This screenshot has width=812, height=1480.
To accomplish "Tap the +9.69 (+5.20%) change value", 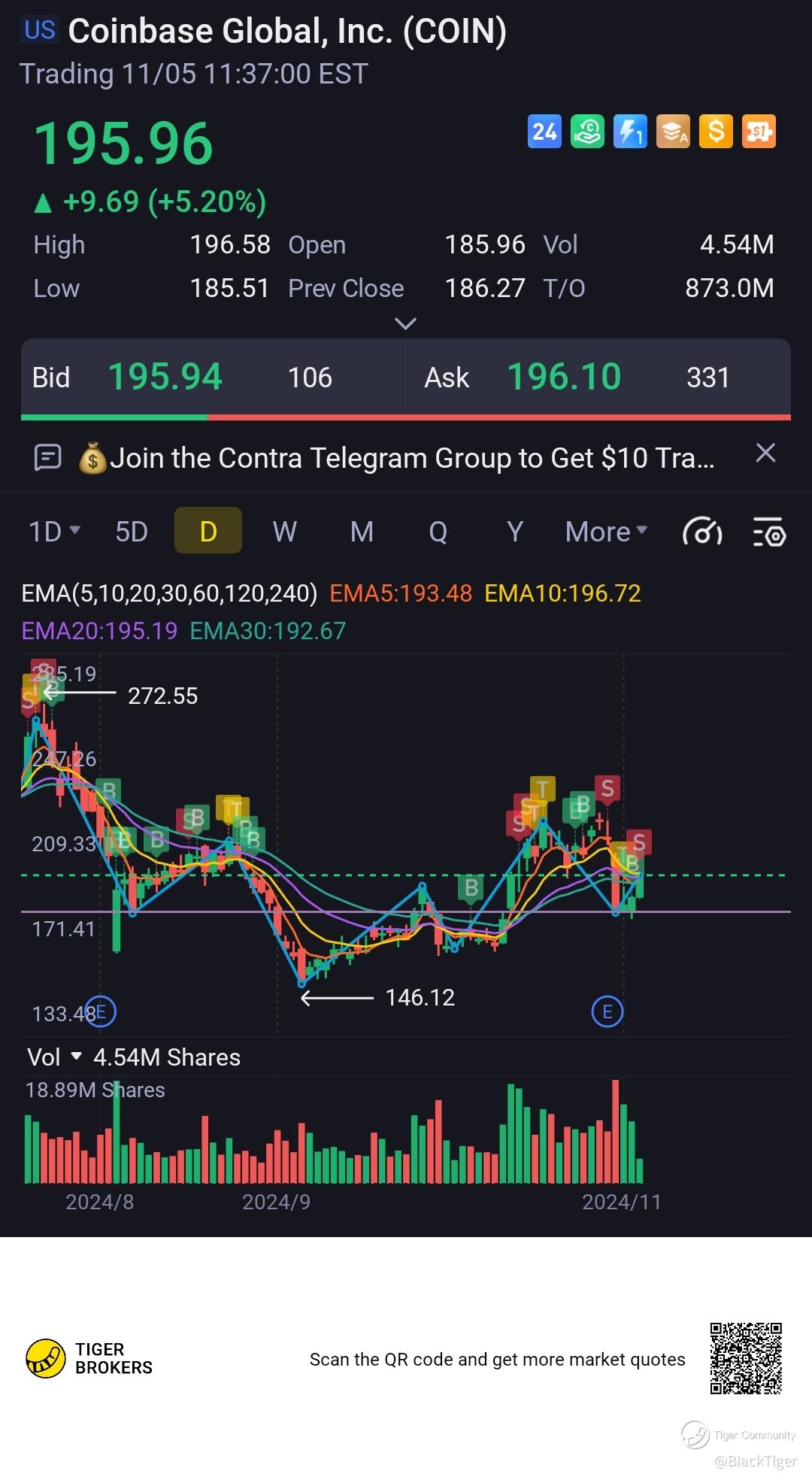I will pyautogui.click(x=165, y=202).
